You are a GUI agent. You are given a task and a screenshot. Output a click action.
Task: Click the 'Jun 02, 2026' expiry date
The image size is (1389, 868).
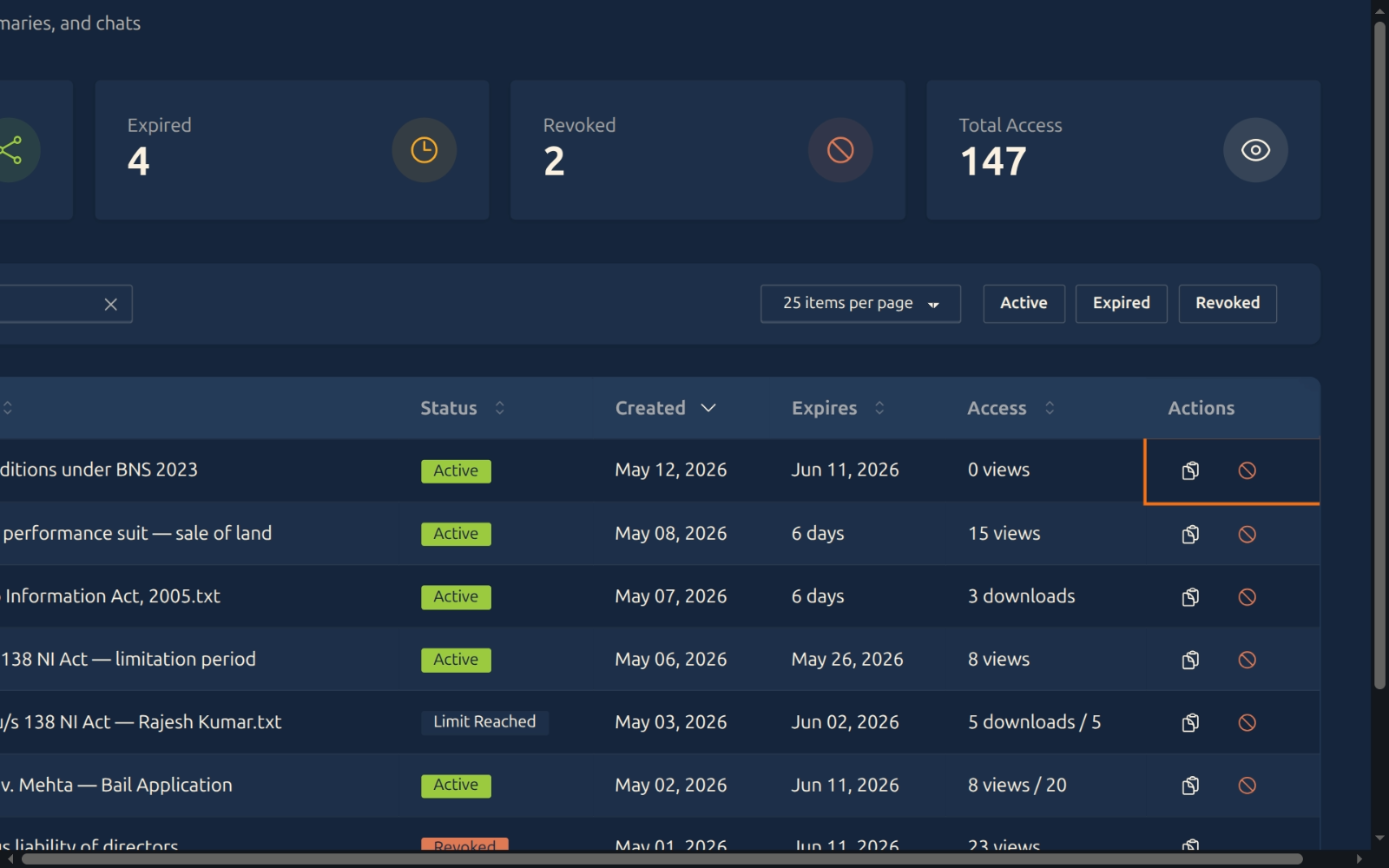tap(845, 722)
